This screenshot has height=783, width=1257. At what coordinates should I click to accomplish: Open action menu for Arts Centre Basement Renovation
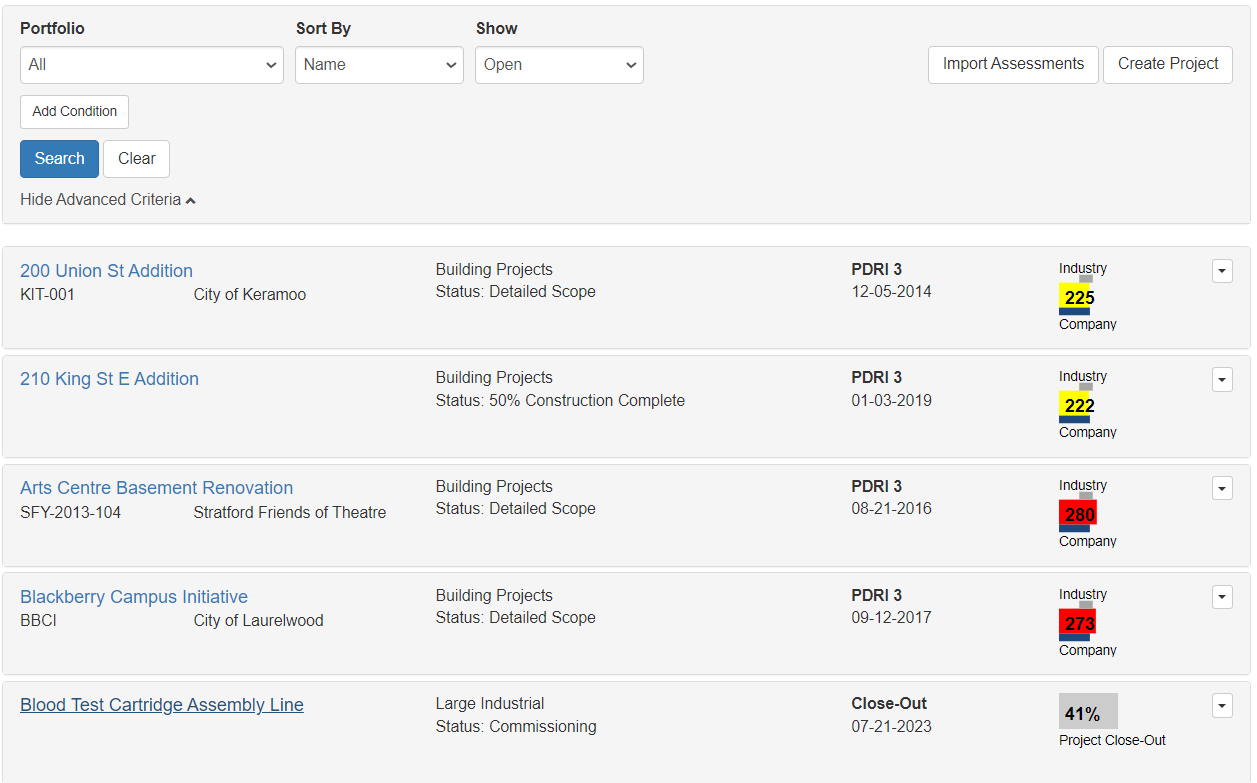click(1222, 488)
